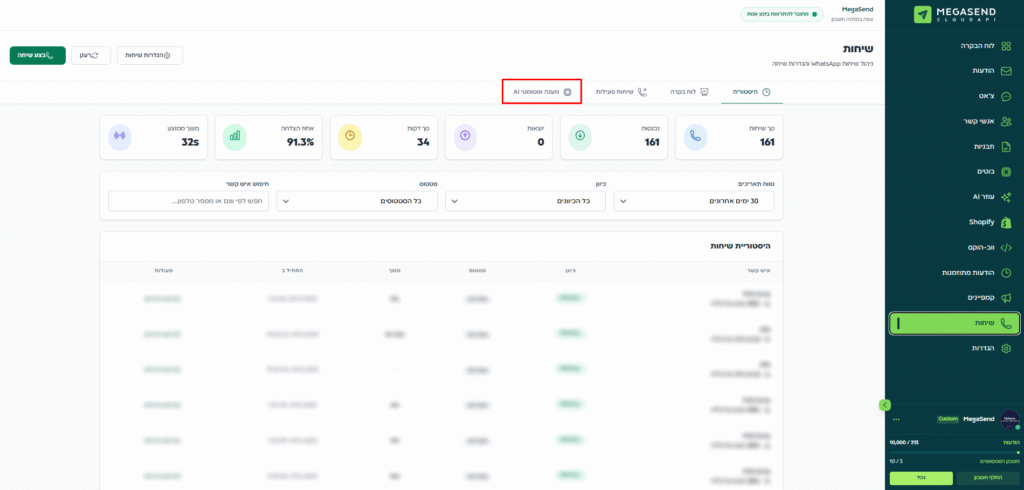Open the bots (בוטים) sidebar icon
The width and height of the screenshot is (1024, 490).
tap(1006, 172)
